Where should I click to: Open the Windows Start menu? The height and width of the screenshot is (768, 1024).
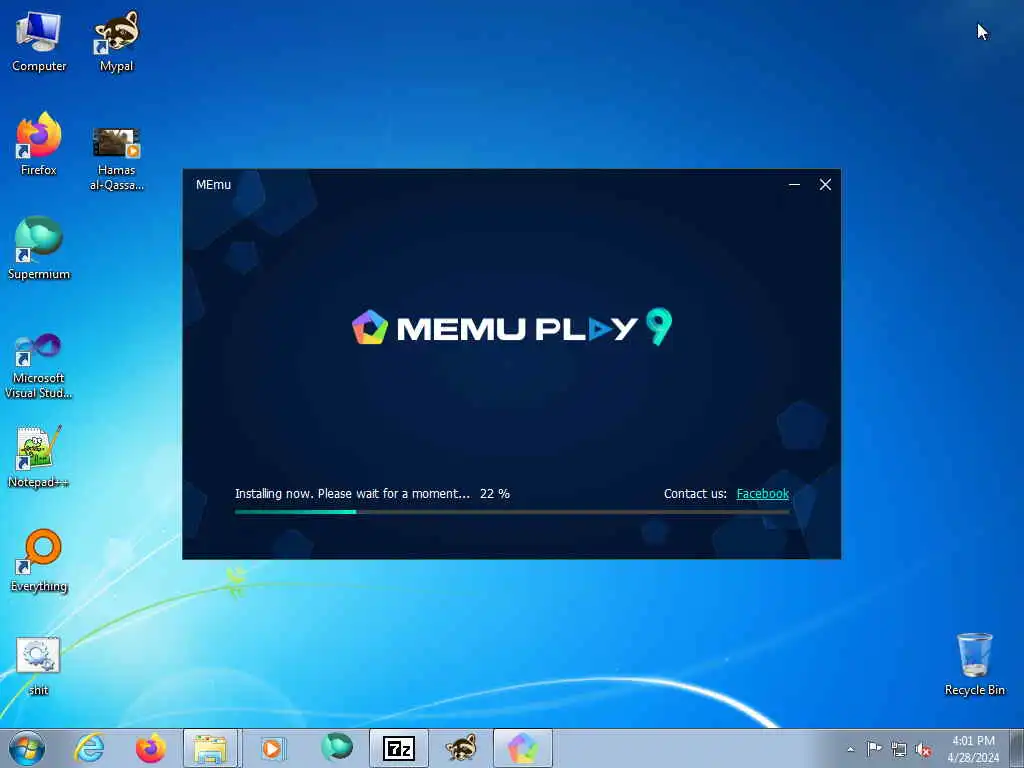tap(27, 748)
